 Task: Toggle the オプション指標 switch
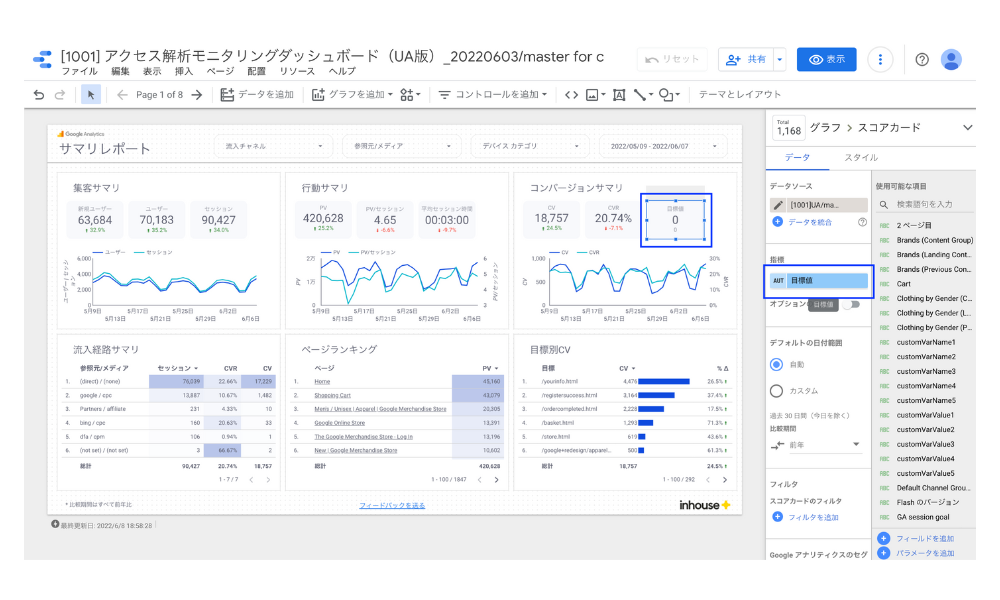(x=851, y=304)
